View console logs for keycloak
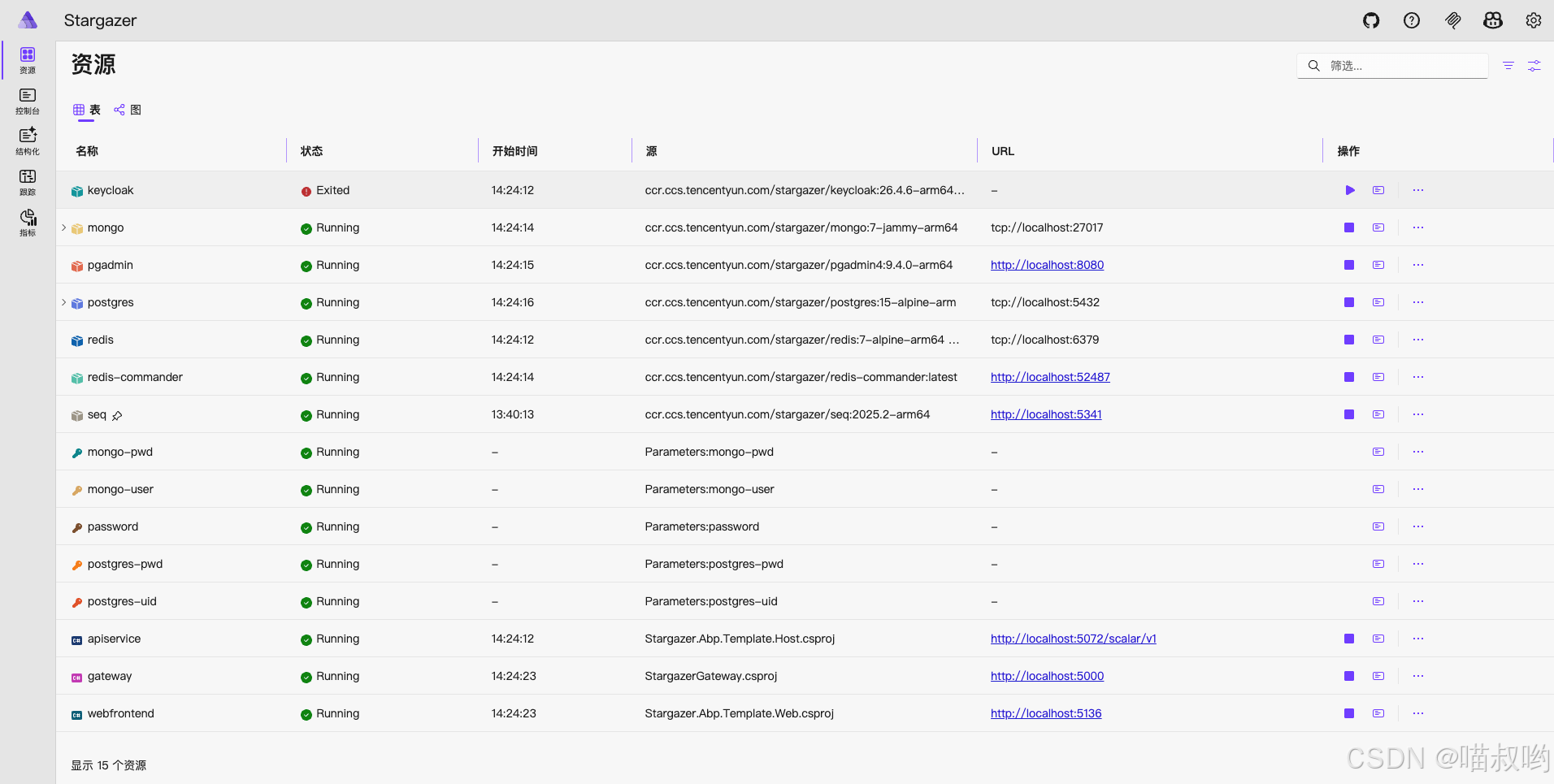Image resolution: width=1554 pixels, height=784 pixels. 1378,190
